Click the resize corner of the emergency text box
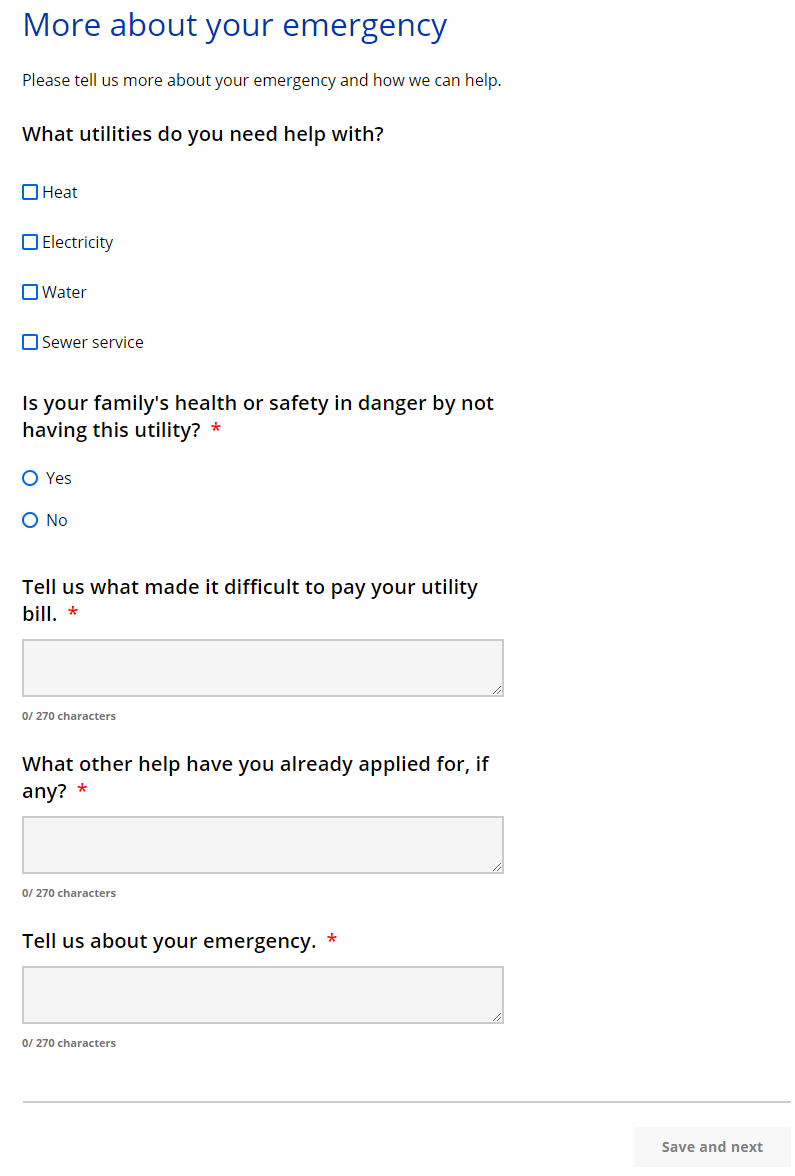This screenshot has height=1176, width=795. [497, 1016]
